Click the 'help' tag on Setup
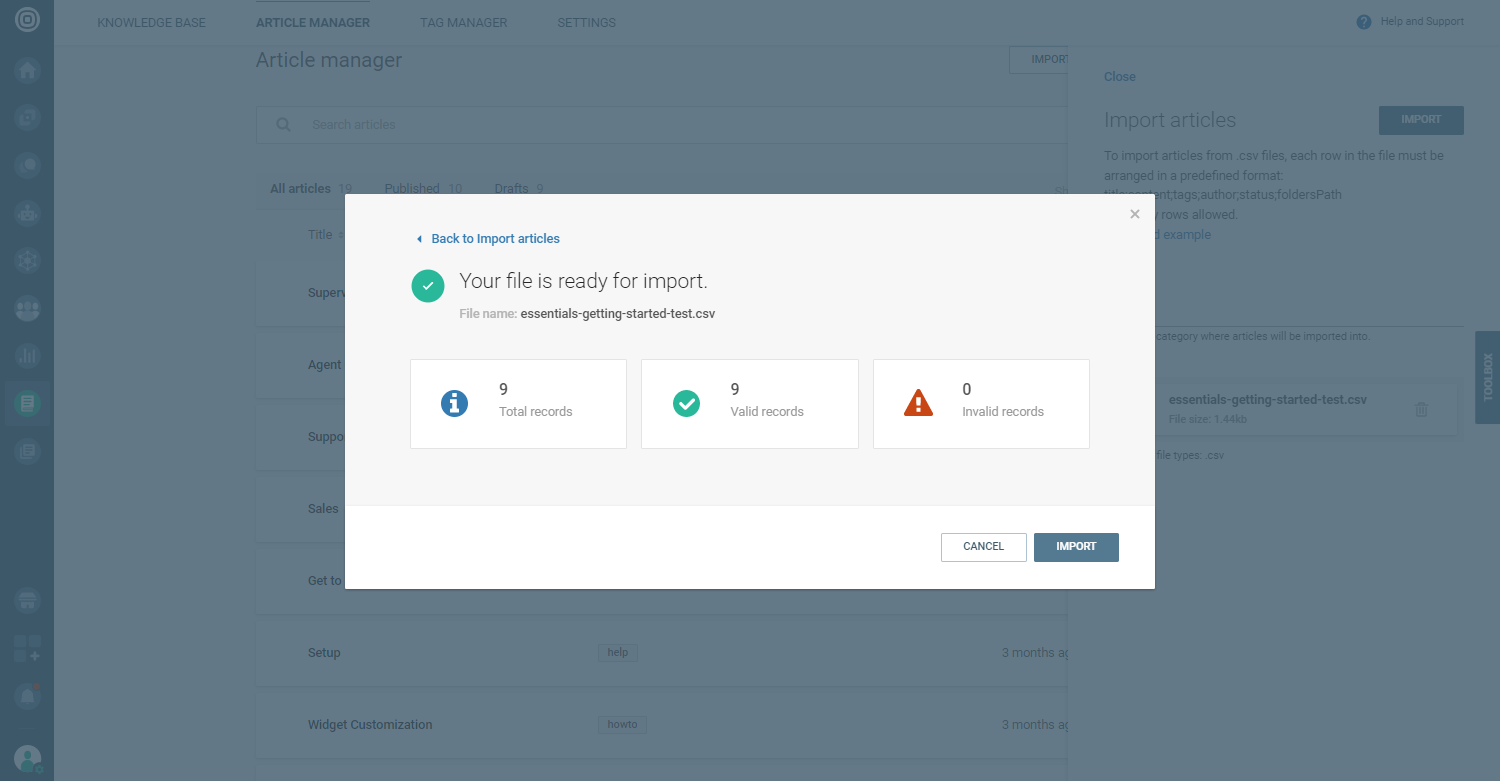Screen dimensions: 1500x781 (618, 653)
